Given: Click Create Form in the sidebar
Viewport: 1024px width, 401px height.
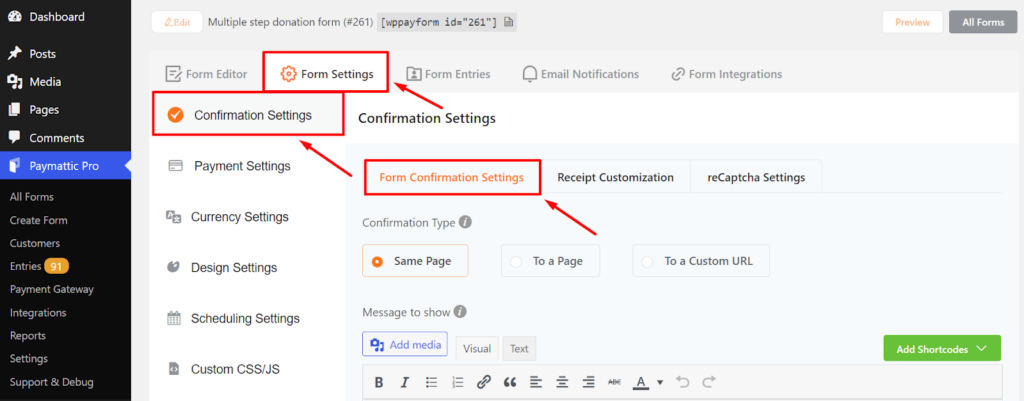Looking at the screenshot, I should [x=39, y=220].
